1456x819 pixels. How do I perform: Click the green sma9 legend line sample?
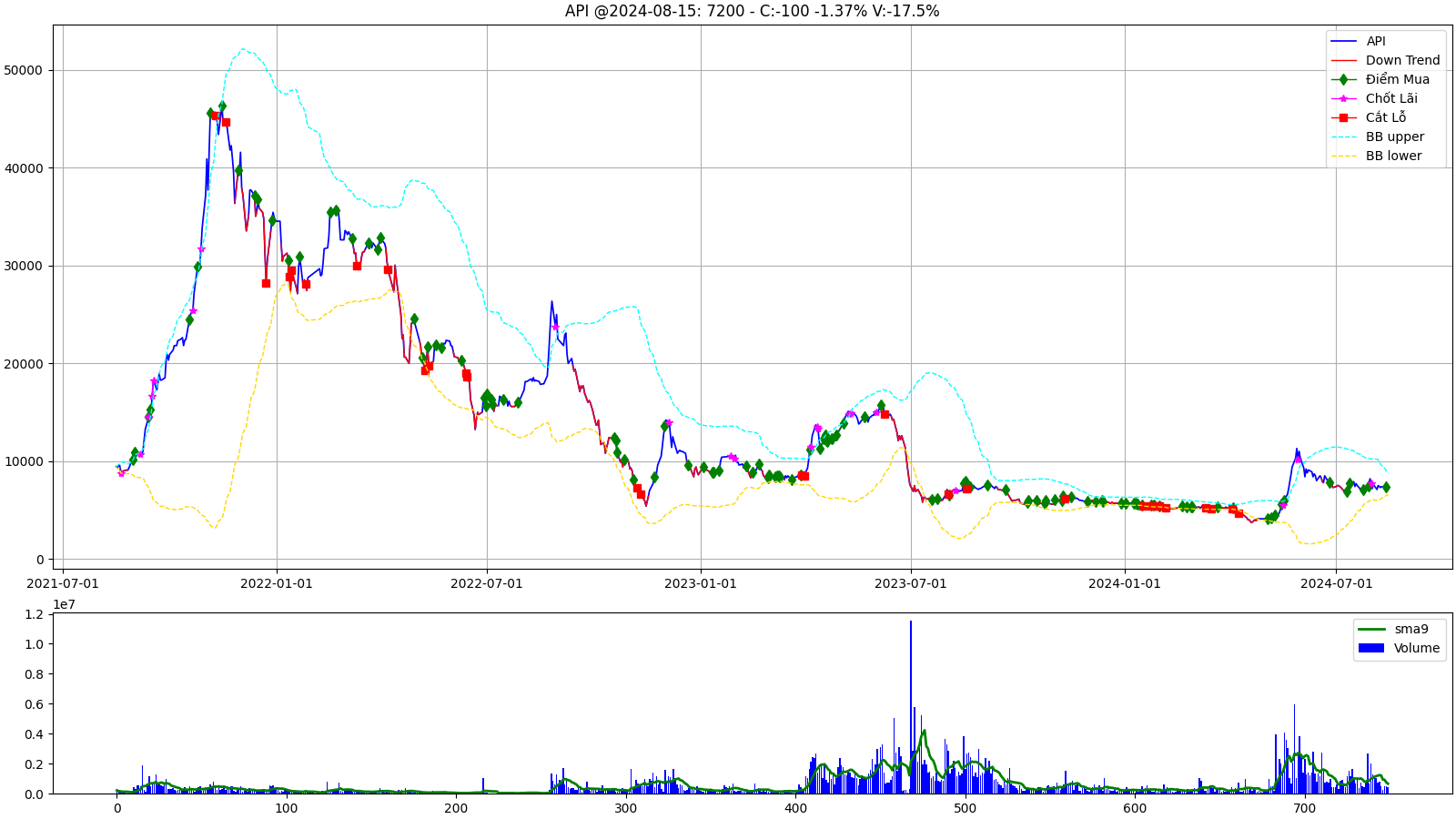pyautogui.click(x=1370, y=629)
